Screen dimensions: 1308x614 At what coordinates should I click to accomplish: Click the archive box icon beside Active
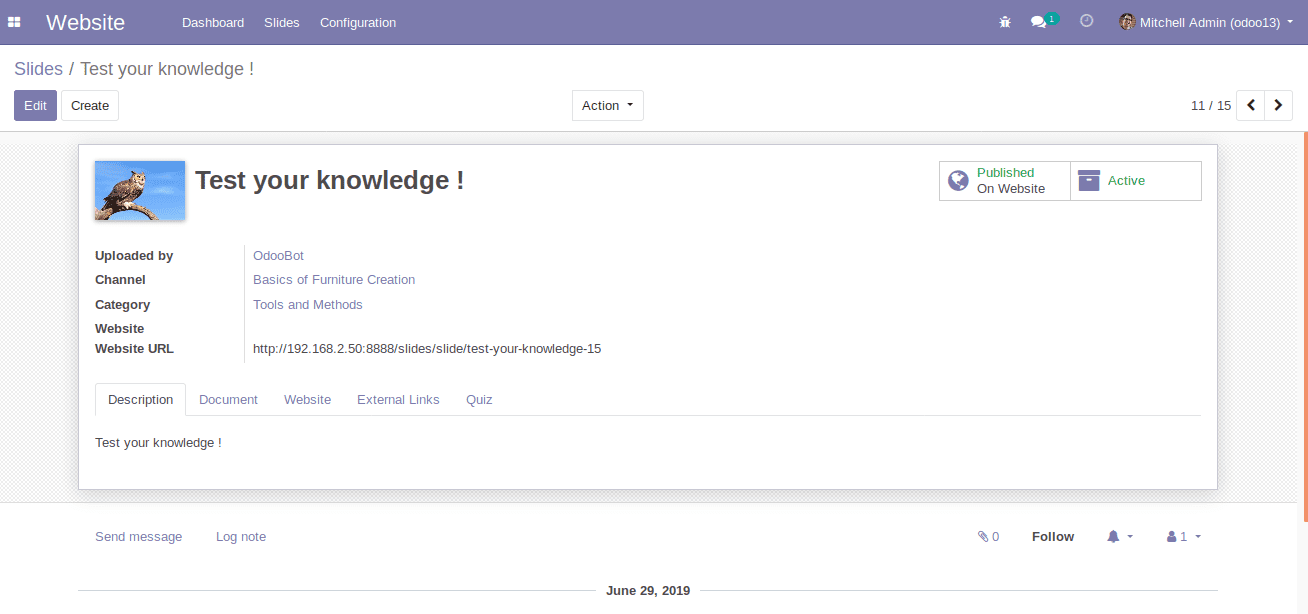click(x=1089, y=181)
